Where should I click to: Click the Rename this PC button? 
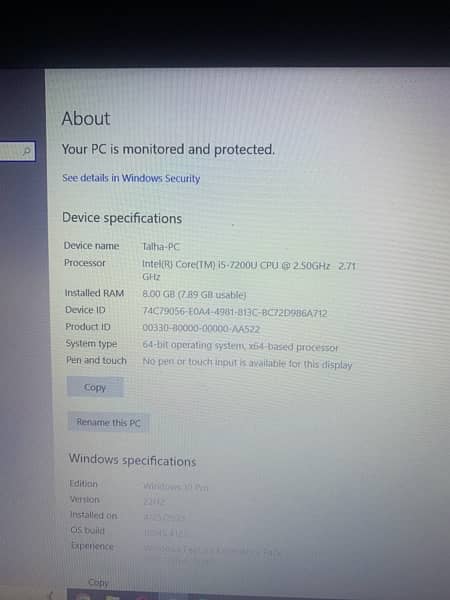(x=108, y=422)
